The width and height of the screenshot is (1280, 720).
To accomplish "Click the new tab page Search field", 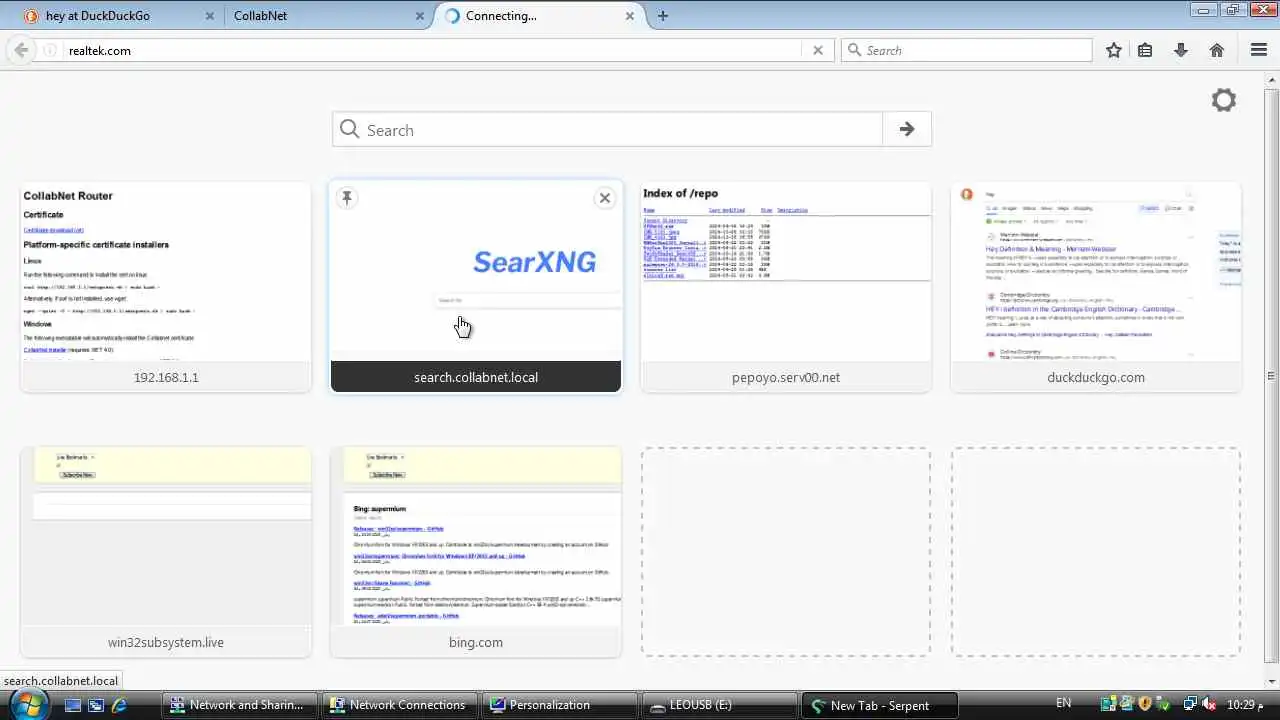I will tap(608, 129).
